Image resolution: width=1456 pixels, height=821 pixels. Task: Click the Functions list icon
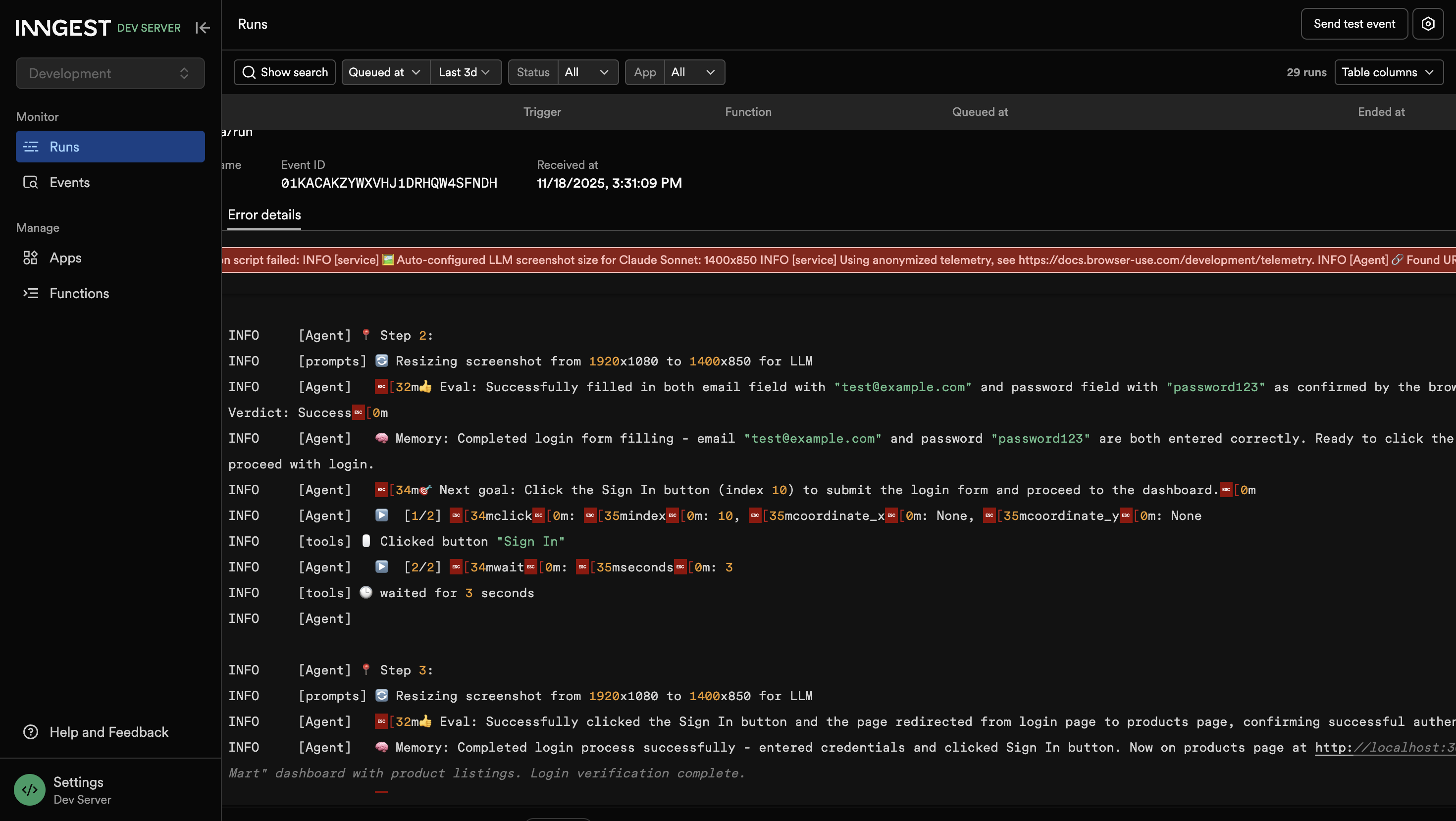pyautogui.click(x=31, y=293)
